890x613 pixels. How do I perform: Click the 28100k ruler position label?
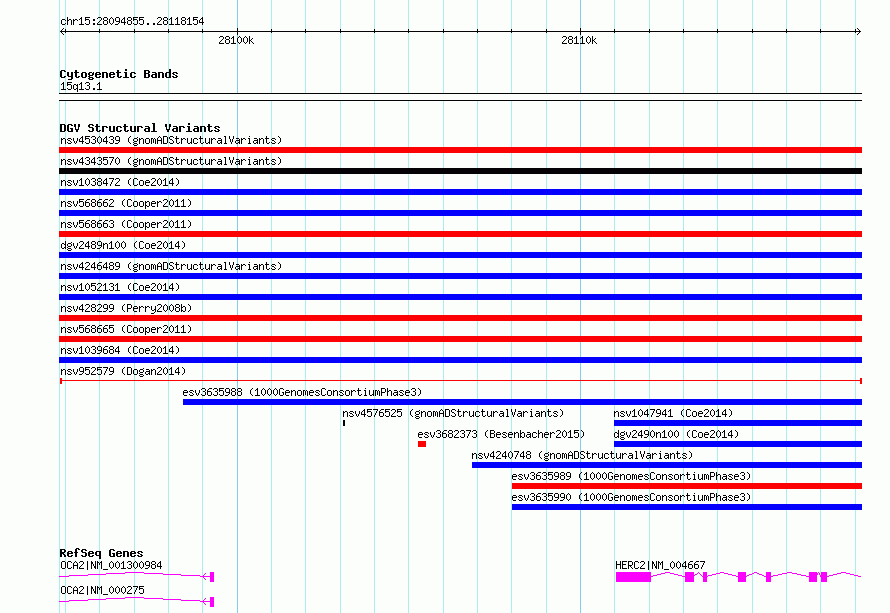pos(236,40)
